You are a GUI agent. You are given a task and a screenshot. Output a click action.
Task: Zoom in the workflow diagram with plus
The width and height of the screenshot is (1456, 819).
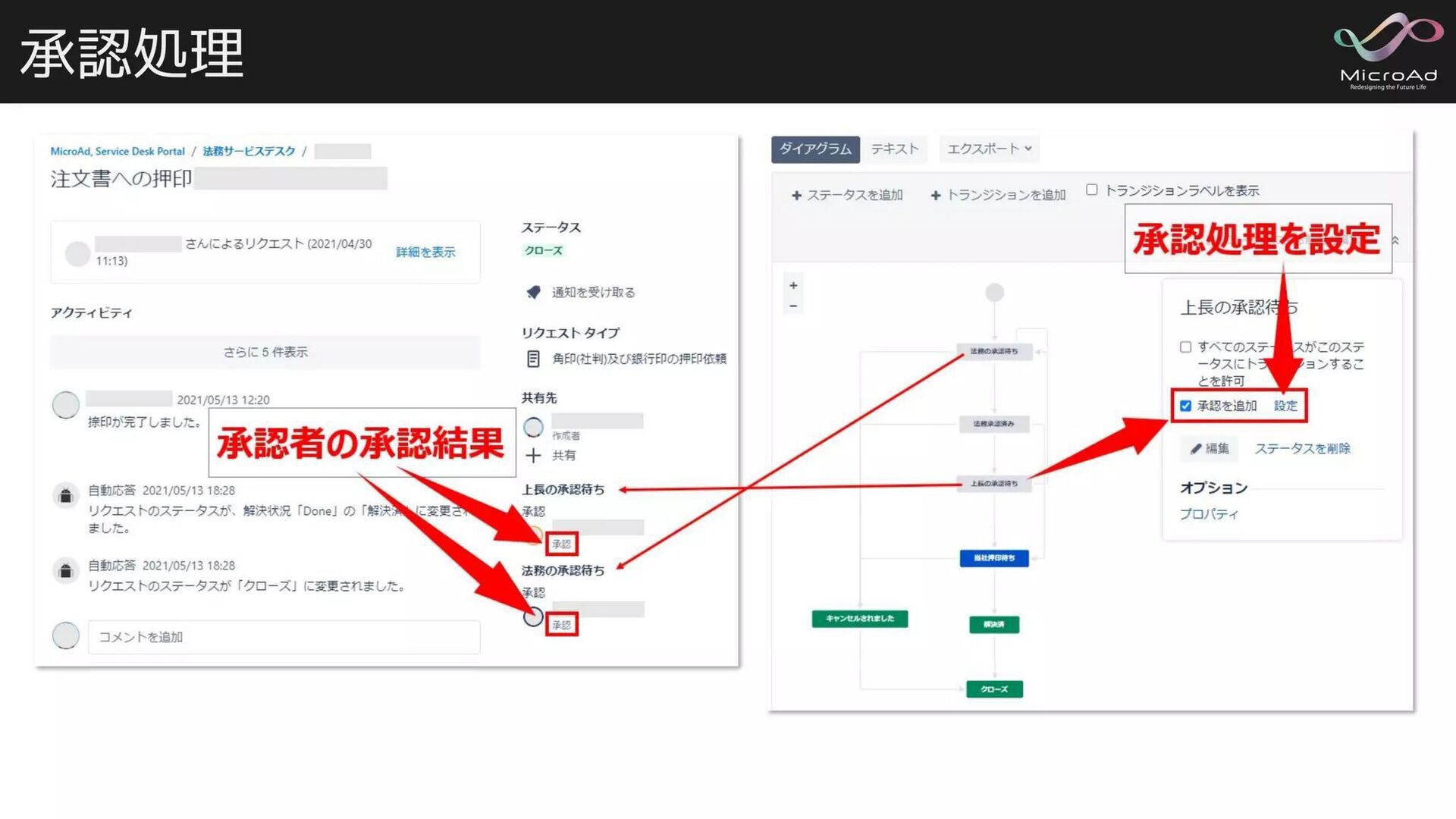(793, 286)
